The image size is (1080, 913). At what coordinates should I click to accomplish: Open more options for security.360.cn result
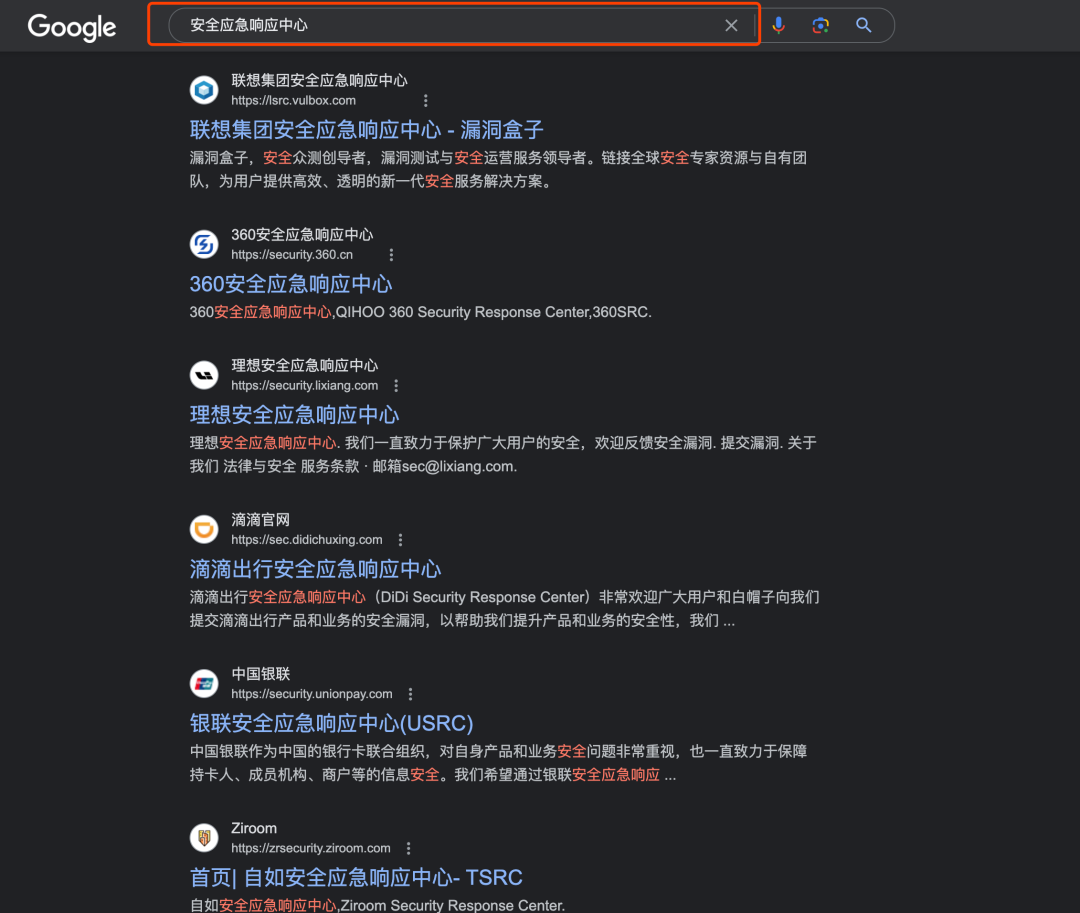391,255
